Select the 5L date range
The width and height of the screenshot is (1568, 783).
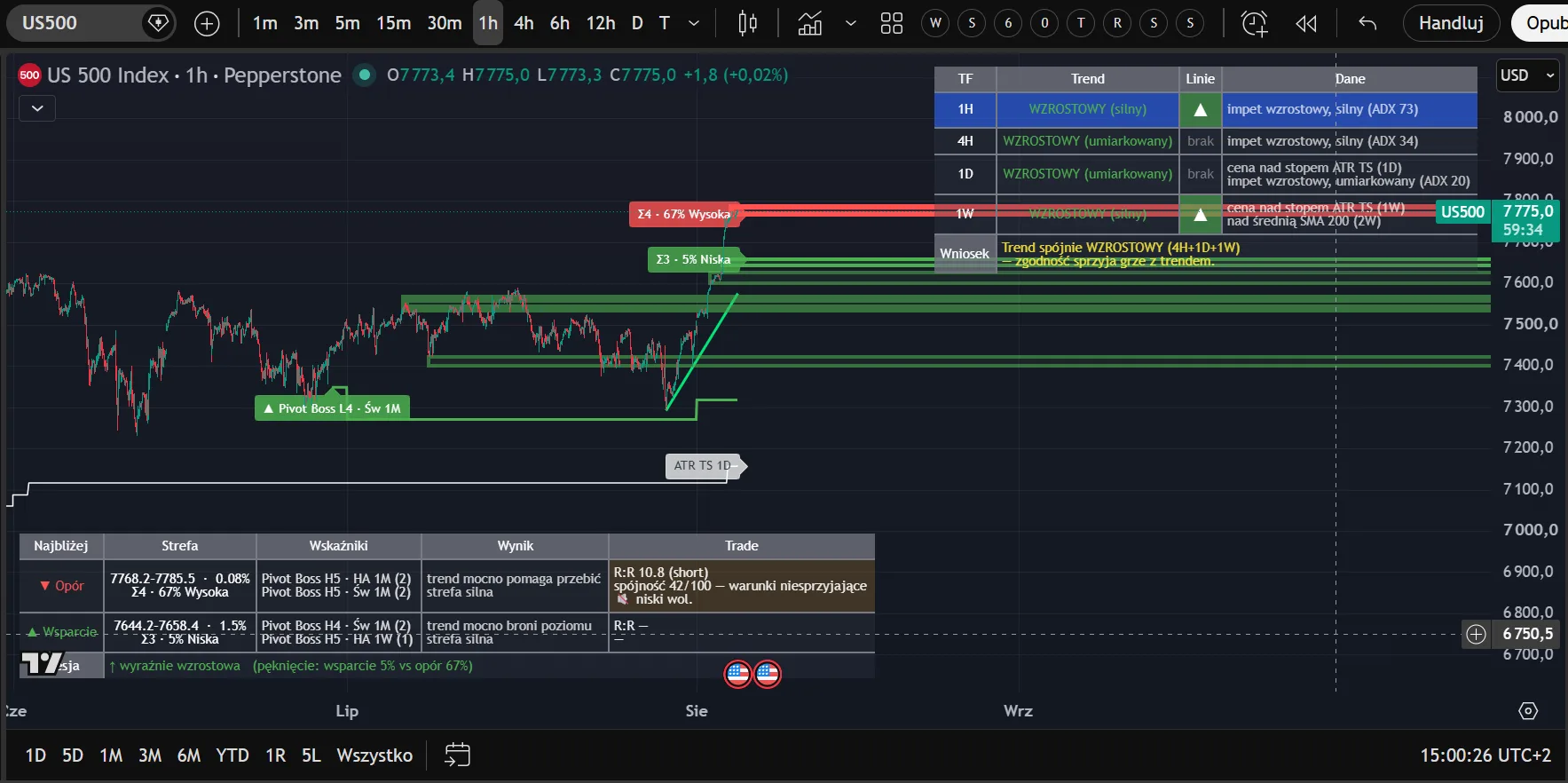[x=311, y=755]
